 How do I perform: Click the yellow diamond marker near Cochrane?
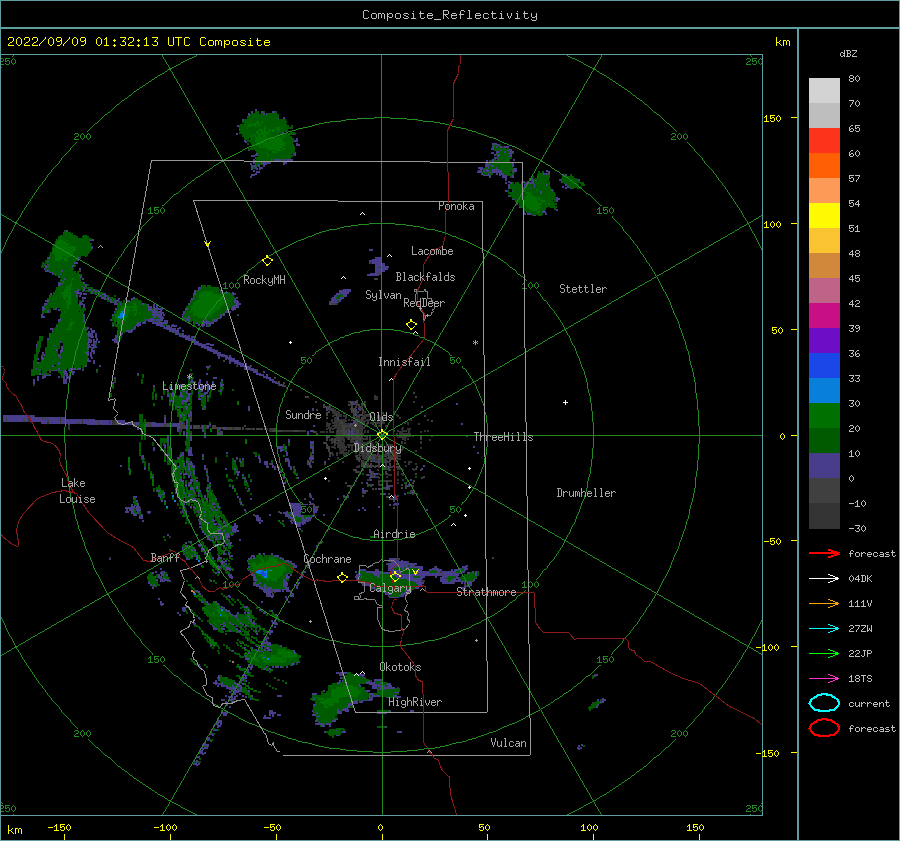pyautogui.click(x=342, y=578)
